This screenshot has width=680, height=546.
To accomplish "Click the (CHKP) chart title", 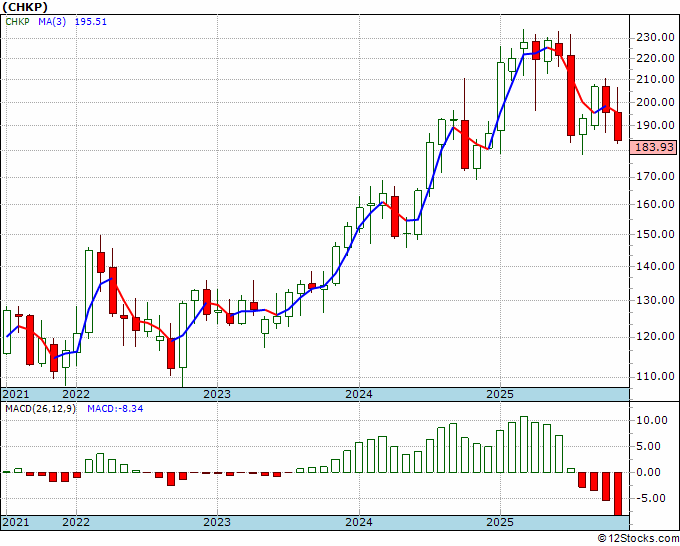I will point(25,7).
